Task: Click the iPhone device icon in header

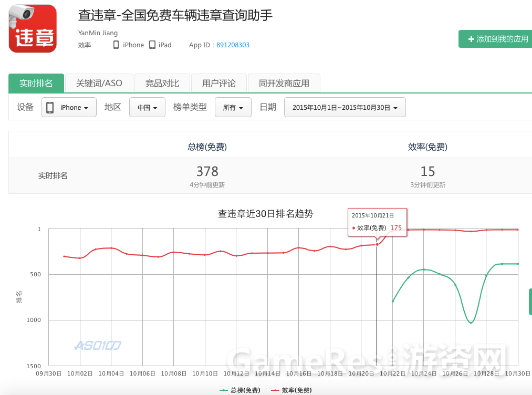Action: click(x=116, y=45)
